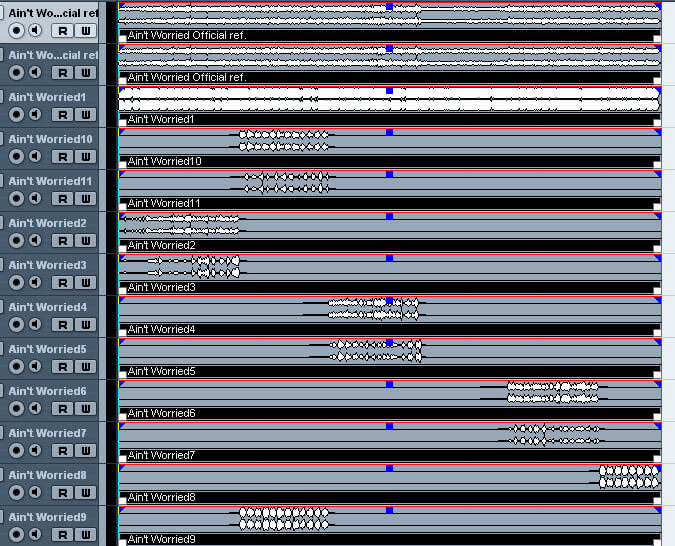675x546 pixels.
Task: Click Read button on Ain't Worried10
Action: [62, 156]
